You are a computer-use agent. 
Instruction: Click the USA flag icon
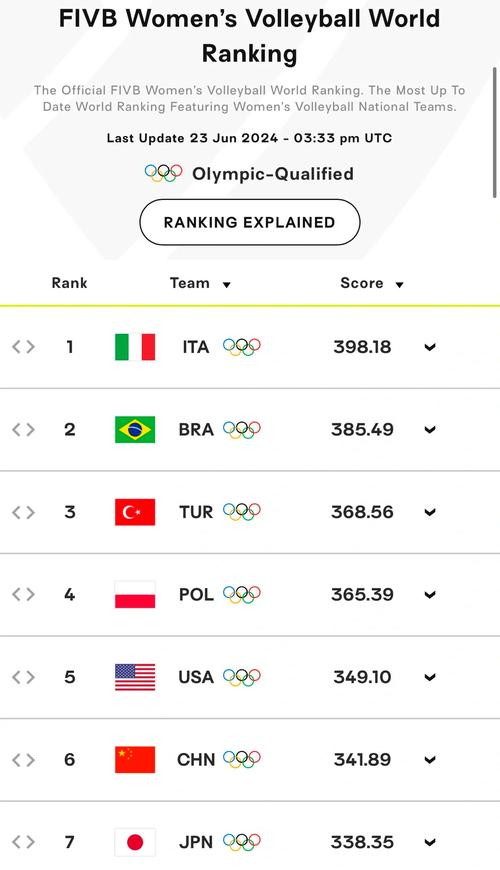[x=135, y=677]
